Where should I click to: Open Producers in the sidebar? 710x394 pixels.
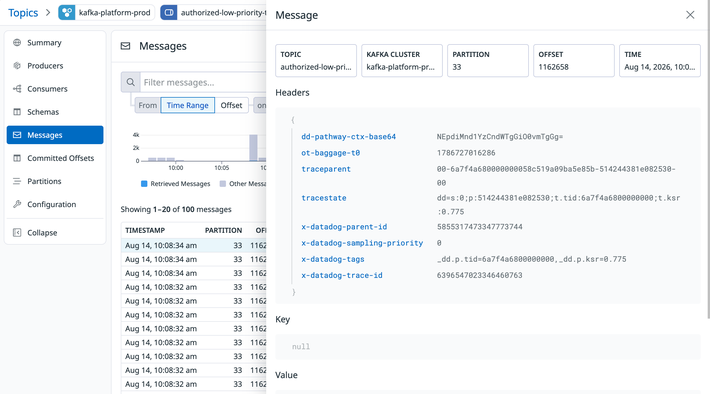click(x=55, y=66)
